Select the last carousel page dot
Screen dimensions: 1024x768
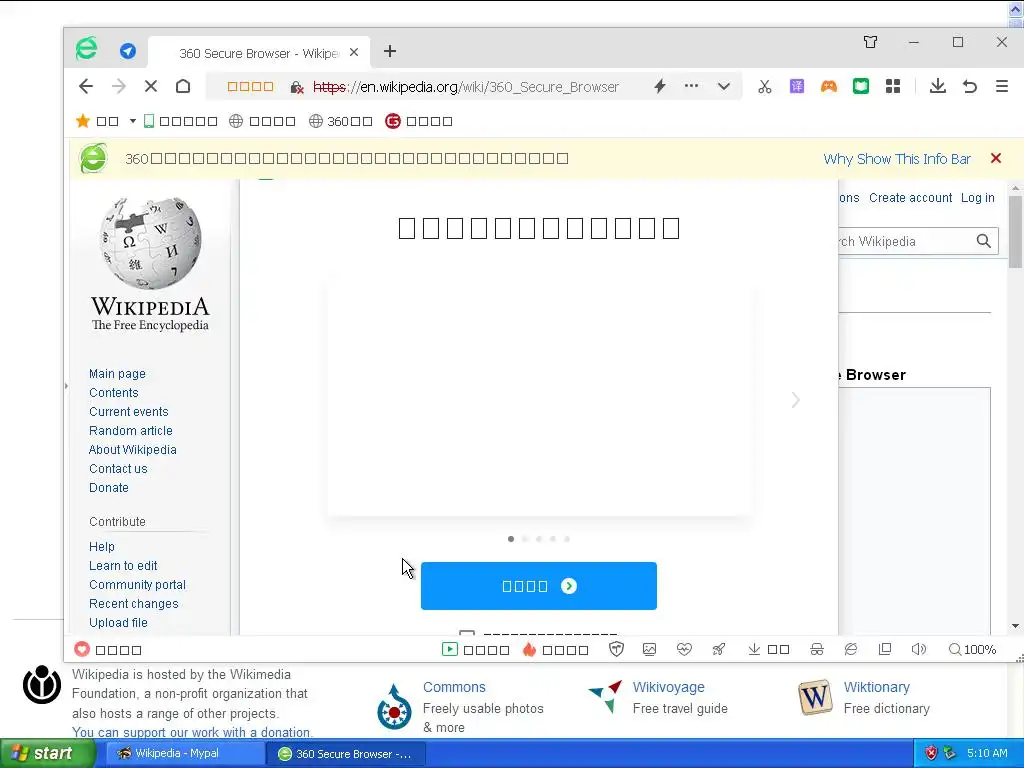[567, 539]
